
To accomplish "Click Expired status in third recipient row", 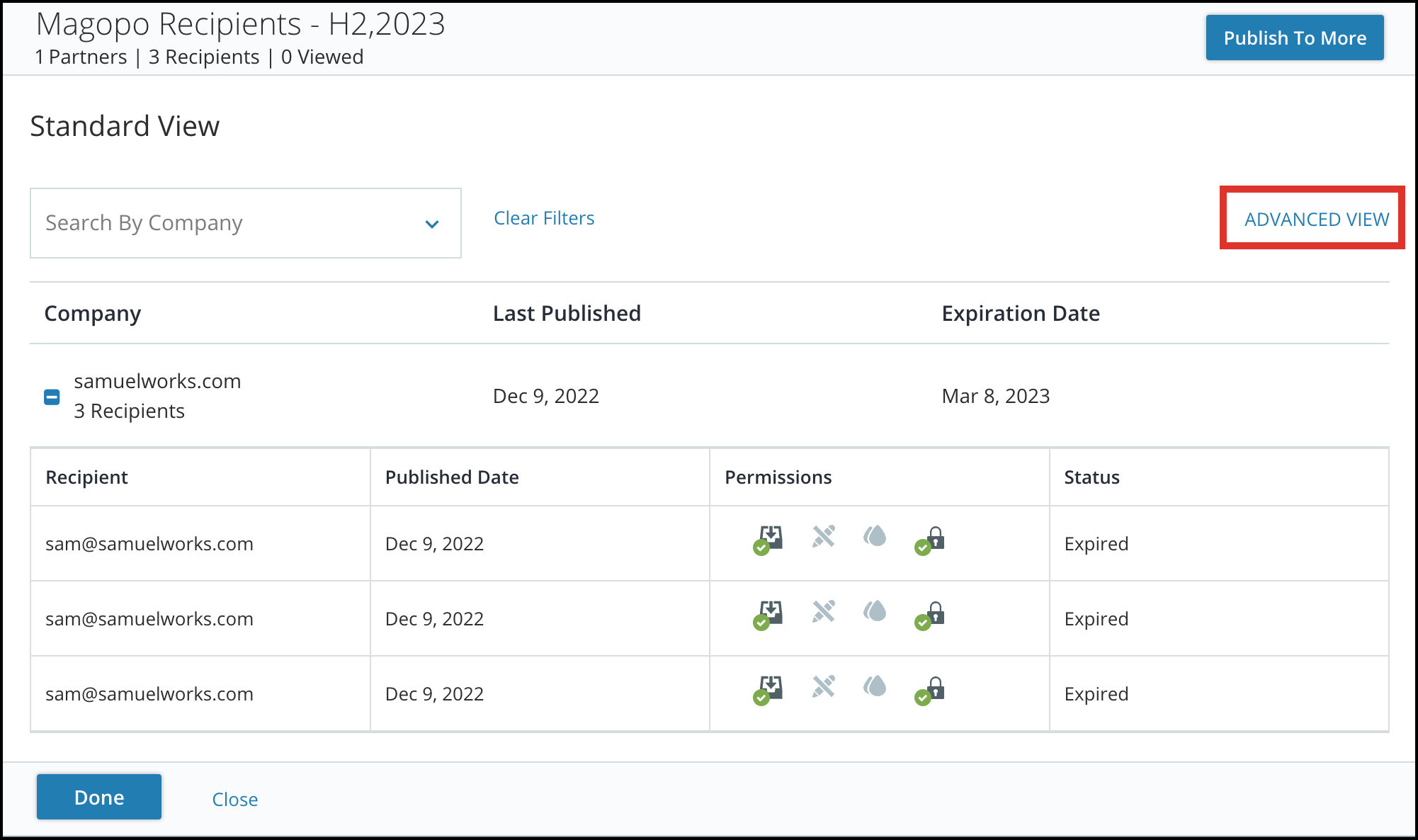I will 1096,694.
